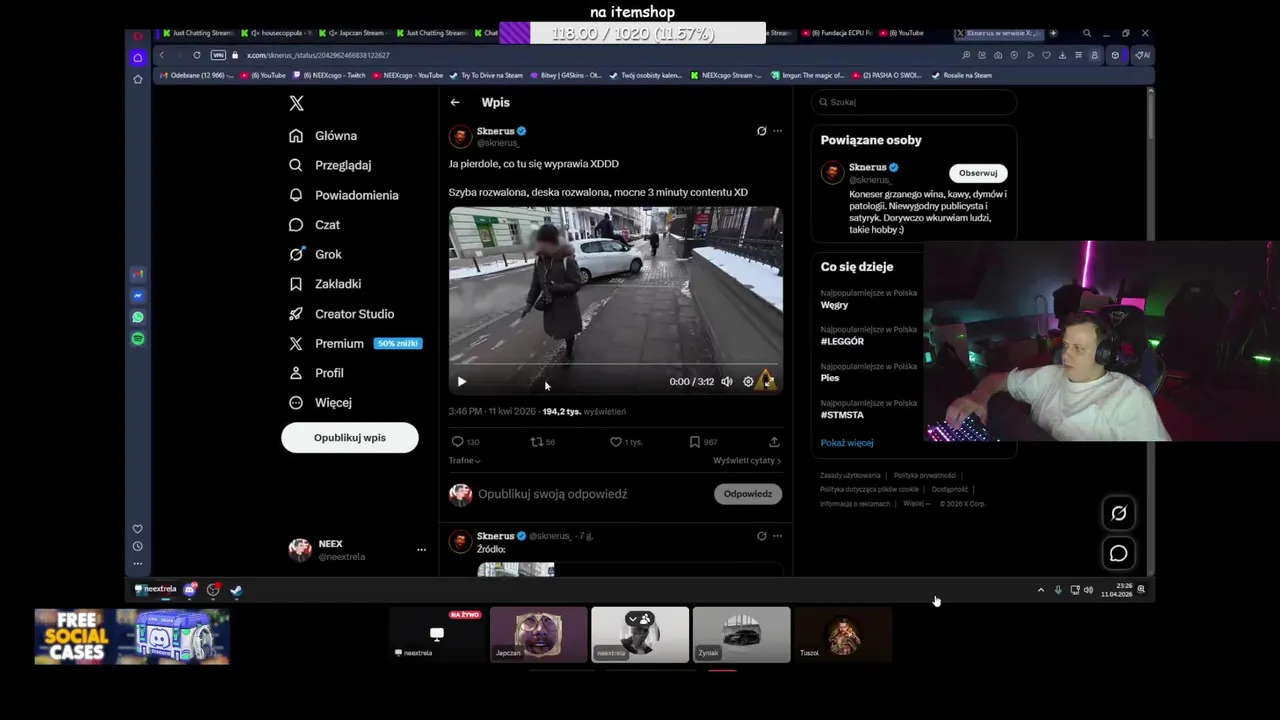Open Główna home in X sidebar
Viewport: 1280px width, 720px height.
[x=323, y=136]
